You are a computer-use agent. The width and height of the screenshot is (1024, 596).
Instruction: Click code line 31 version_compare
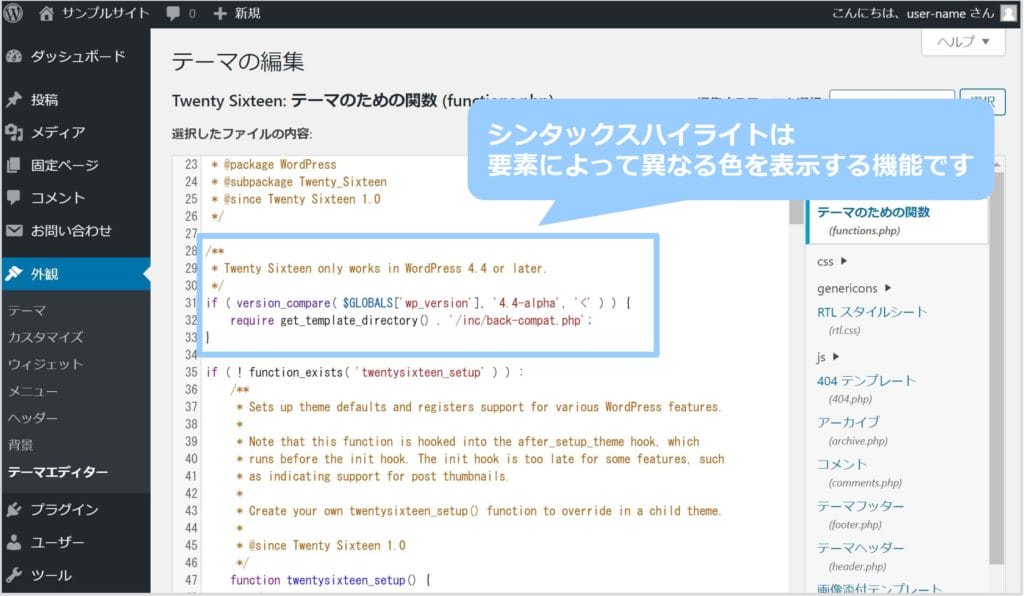tap(418, 303)
